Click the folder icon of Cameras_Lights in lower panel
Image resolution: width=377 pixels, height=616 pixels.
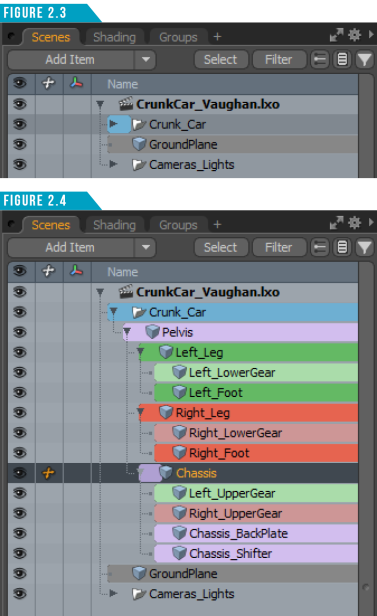(x=139, y=594)
